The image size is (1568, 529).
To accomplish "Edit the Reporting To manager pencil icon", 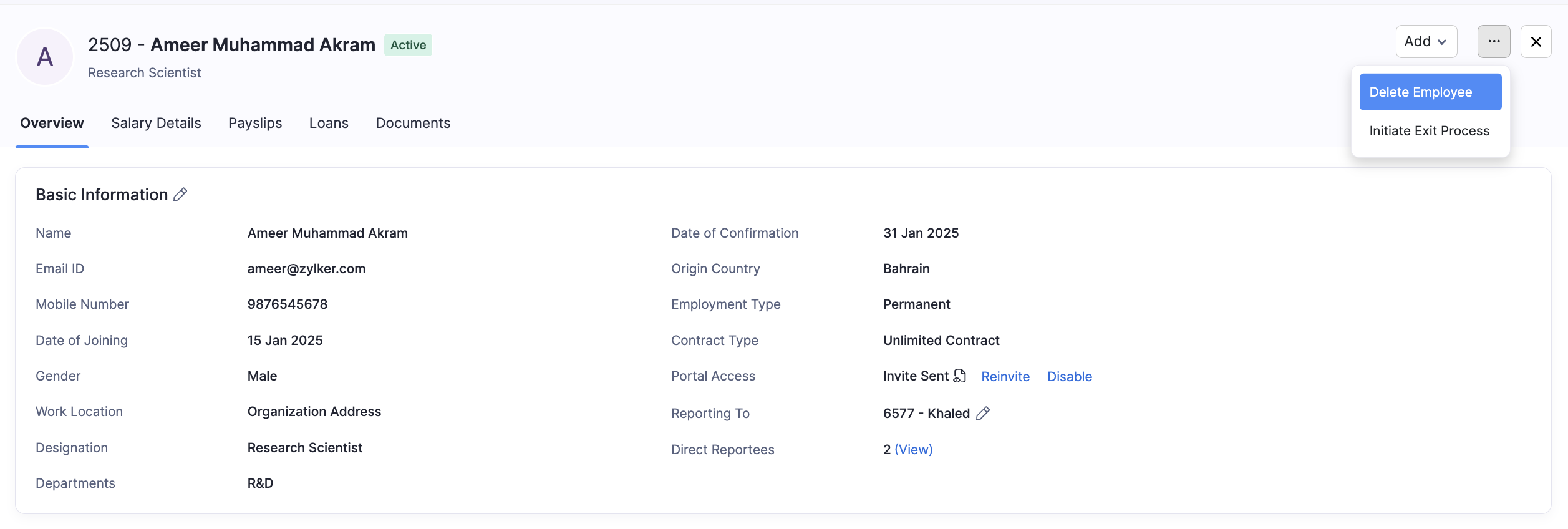I will coord(983,414).
